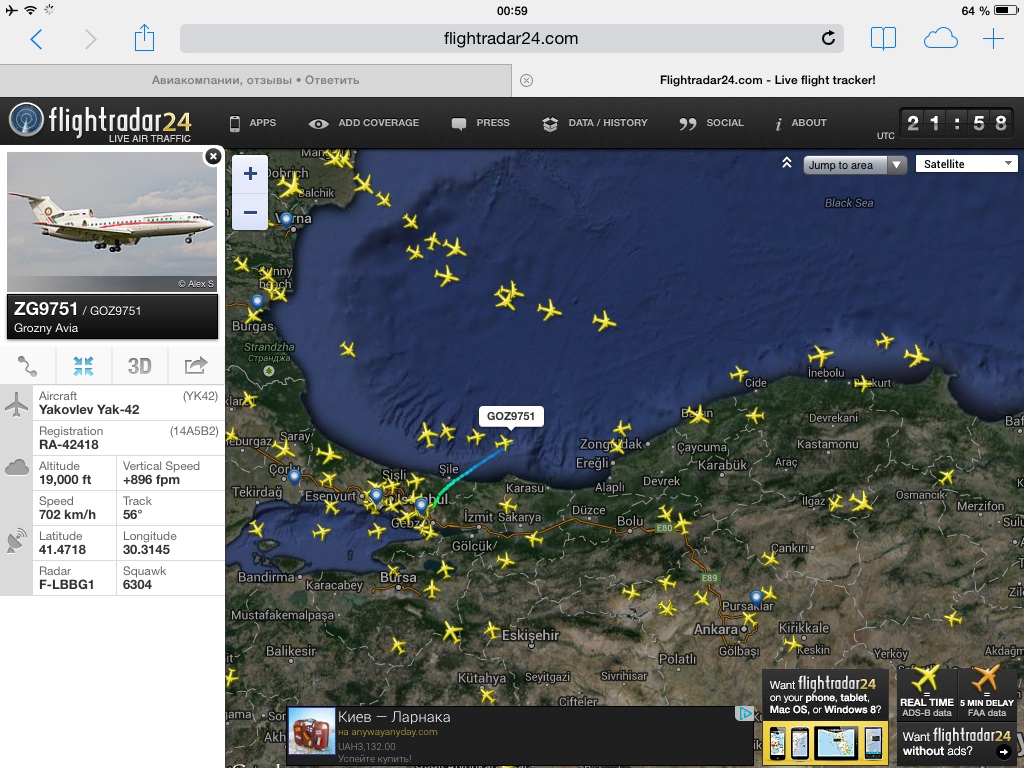Tap the Safari forward arrow
Image resolution: width=1024 pixels, height=768 pixels.
(90, 39)
